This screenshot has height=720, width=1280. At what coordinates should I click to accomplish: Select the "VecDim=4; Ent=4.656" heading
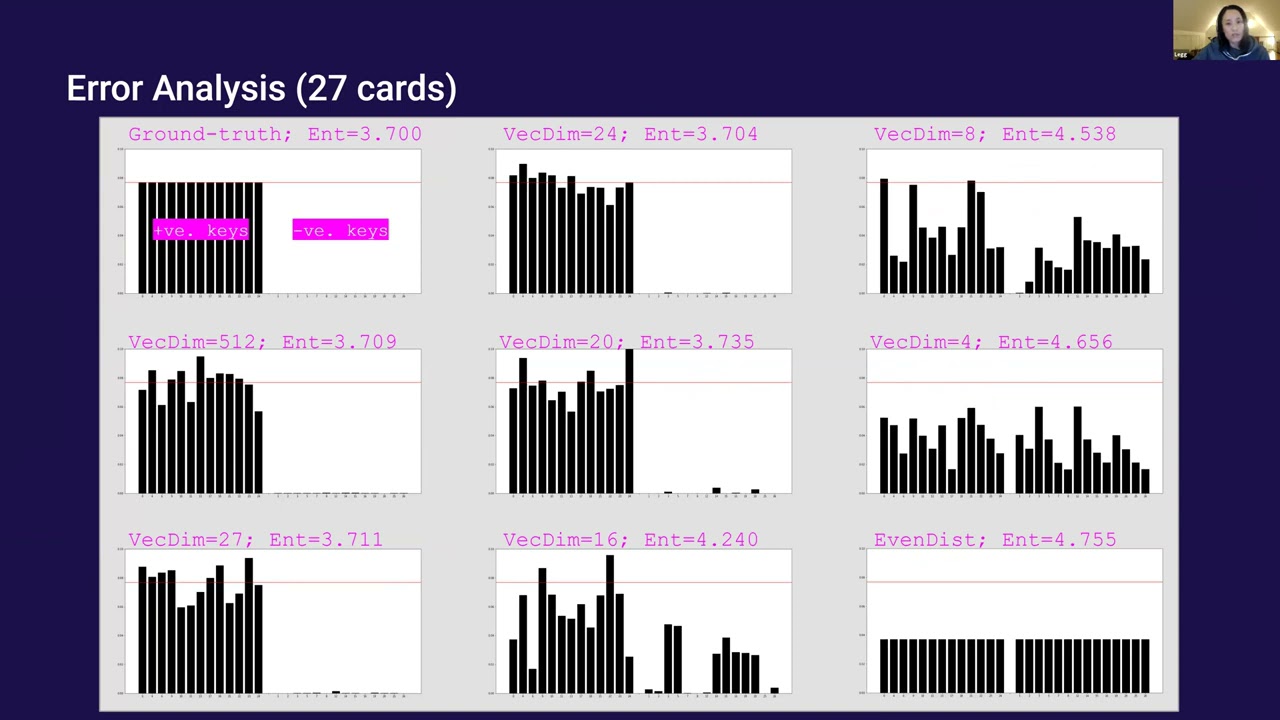991,342
